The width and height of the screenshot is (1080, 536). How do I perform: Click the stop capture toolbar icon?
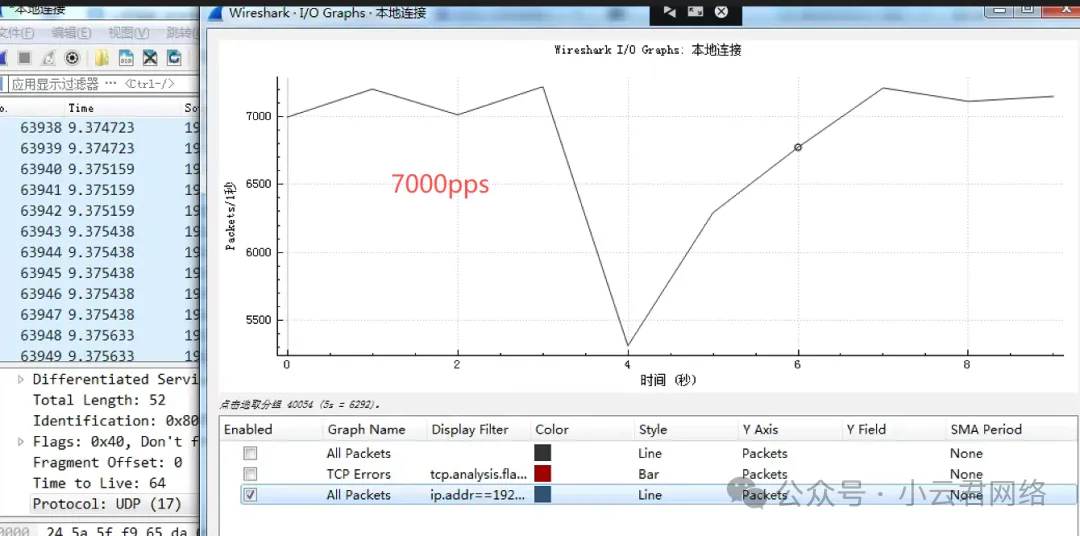[24, 58]
